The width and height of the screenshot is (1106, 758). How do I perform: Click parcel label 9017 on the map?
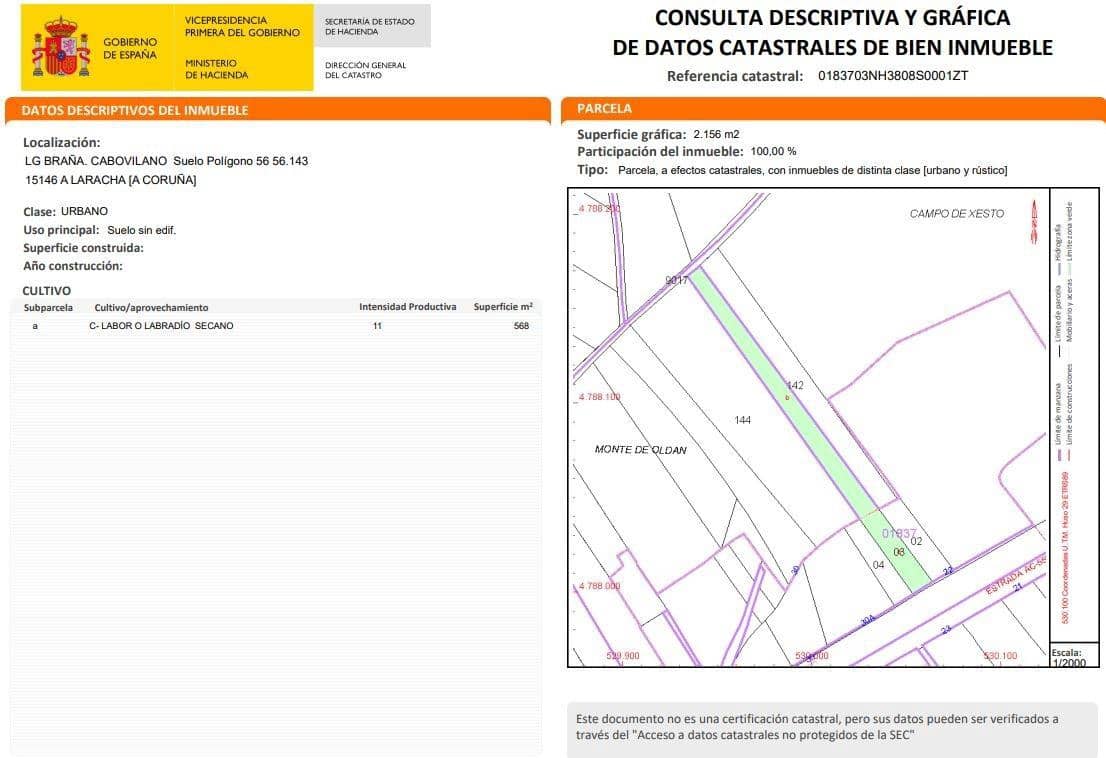pyautogui.click(x=676, y=278)
